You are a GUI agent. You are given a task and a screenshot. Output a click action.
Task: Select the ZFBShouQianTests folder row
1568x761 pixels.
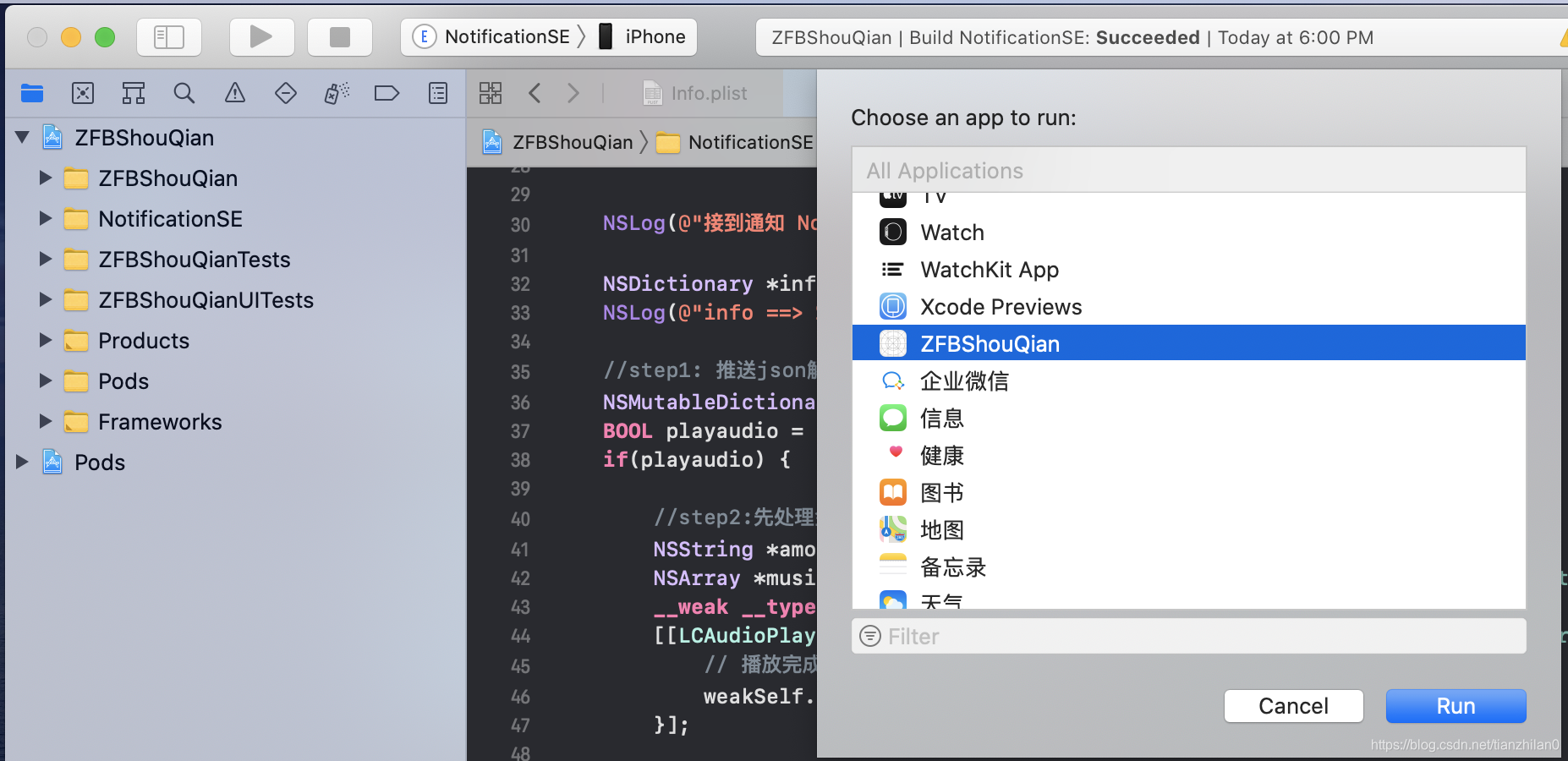pos(235,259)
